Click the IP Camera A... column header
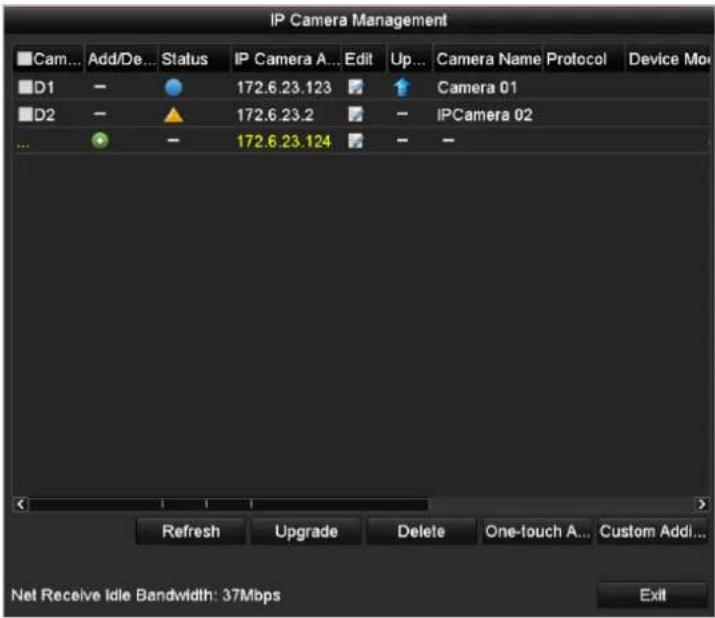The width and height of the screenshot is (715, 618). pos(287,59)
